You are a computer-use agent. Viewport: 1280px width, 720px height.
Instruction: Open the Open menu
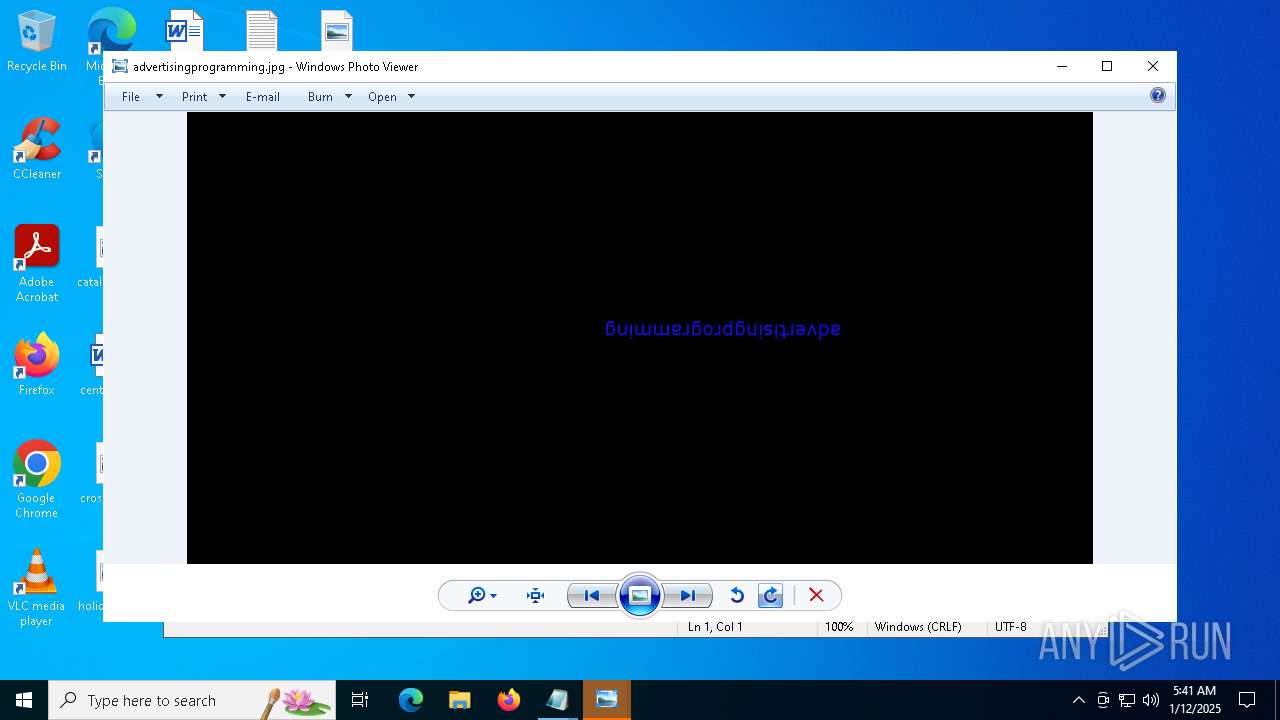[382, 97]
